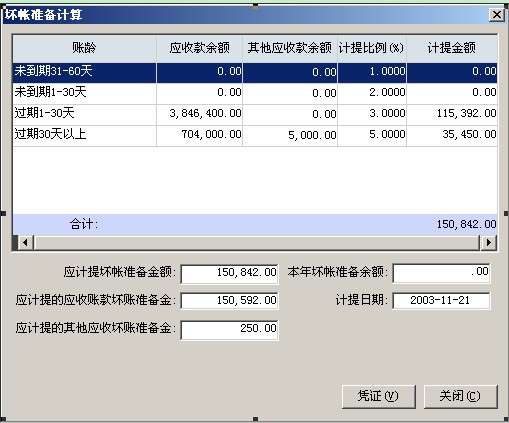Click the 凭证(V) voucher button
This screenshot has height=423, width=509.
tap(378, 396)
